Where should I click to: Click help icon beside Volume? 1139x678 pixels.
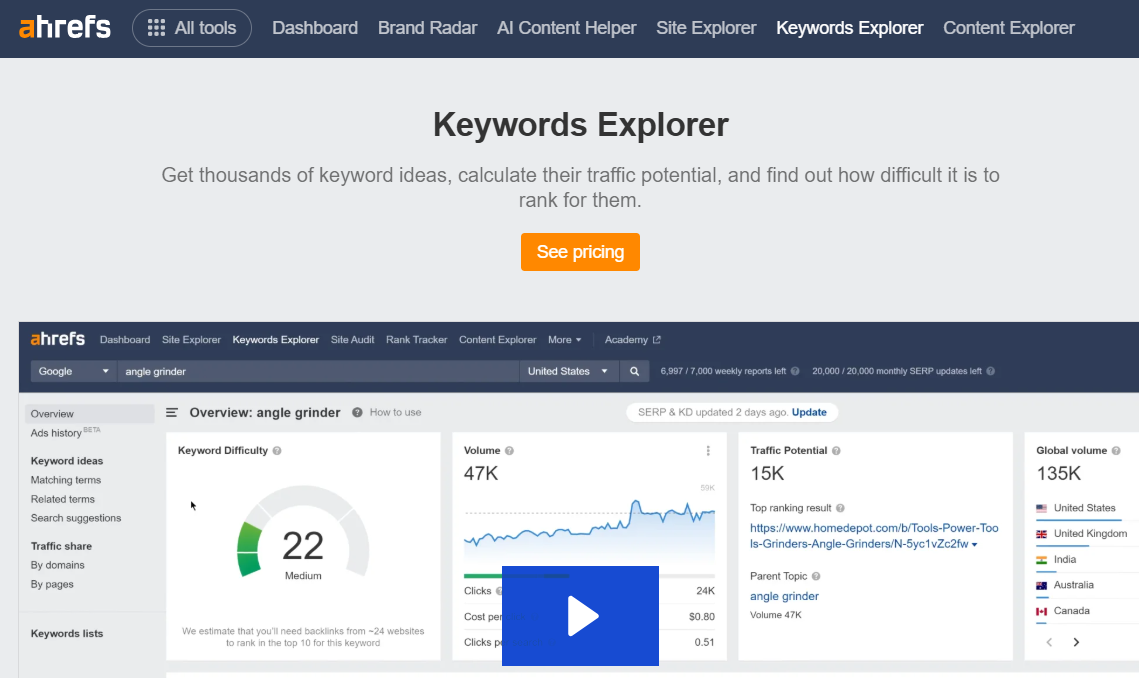click(509, 451)
